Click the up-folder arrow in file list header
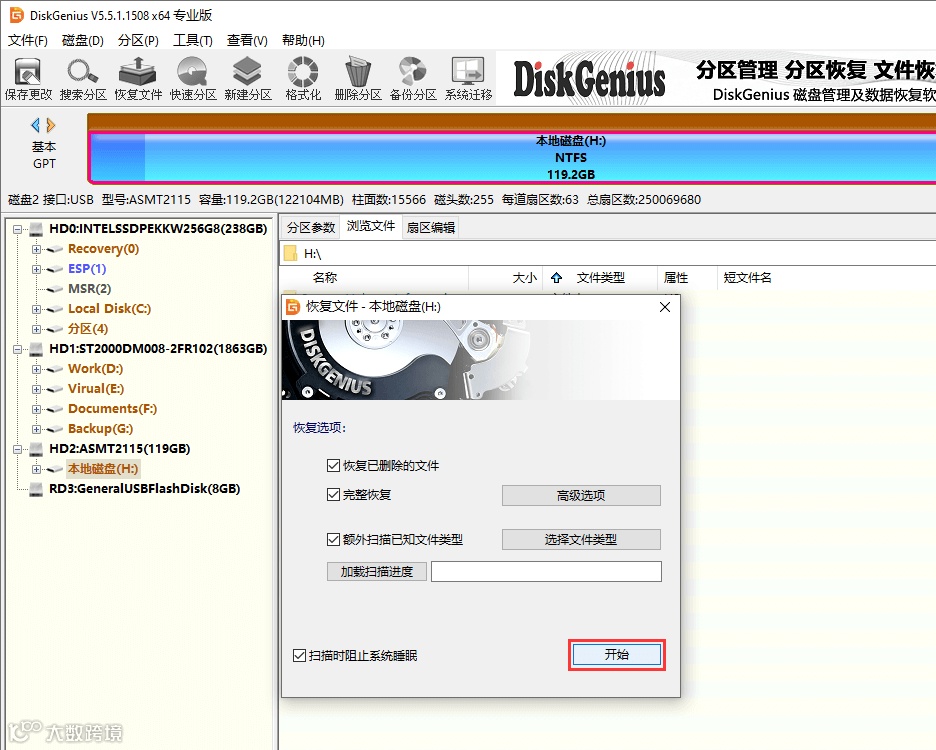The image size is (936, 750). pyautogui.click(x=556, y=278)
